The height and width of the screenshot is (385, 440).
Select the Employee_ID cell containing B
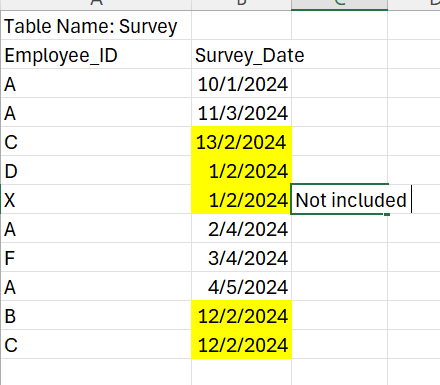click(x=96, y=315)
